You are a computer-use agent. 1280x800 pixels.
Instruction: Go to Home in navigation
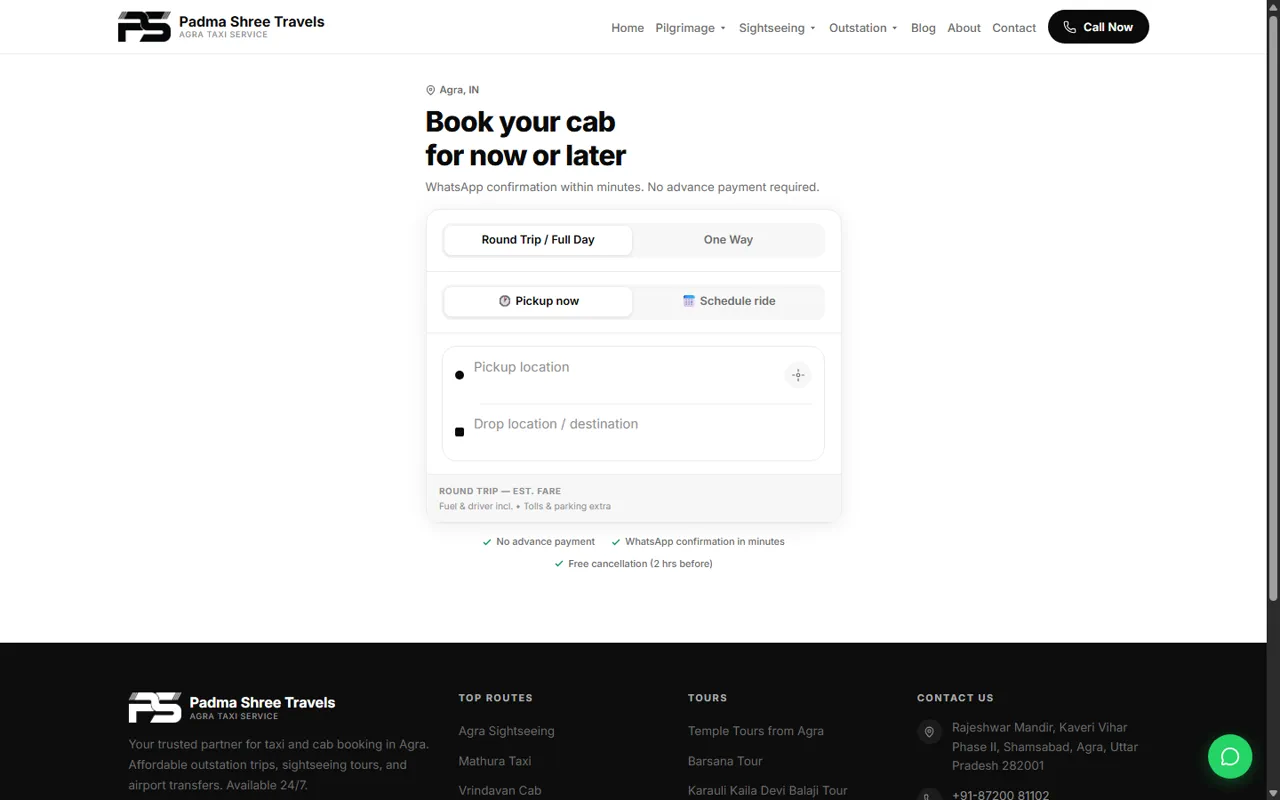(x=628, y=28)
